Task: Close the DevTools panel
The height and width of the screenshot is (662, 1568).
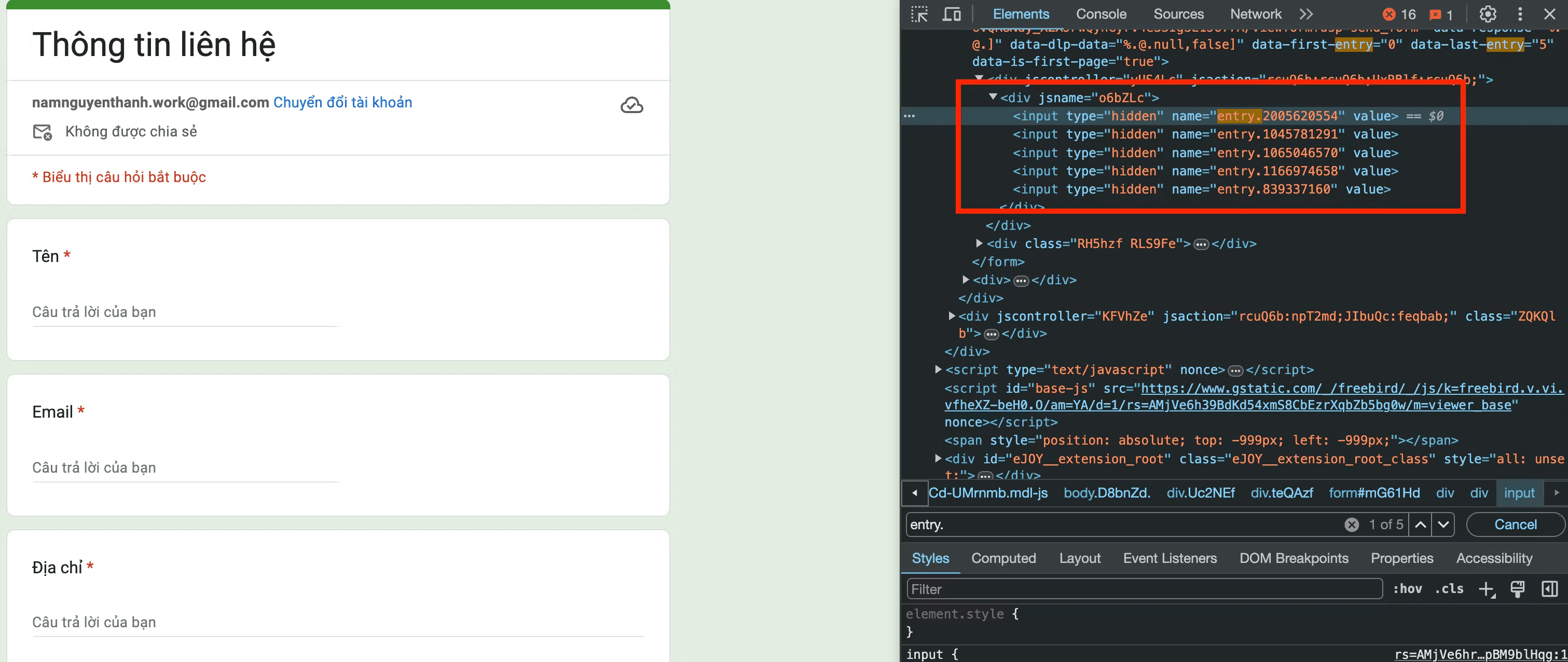Action: pos(1550,14)
